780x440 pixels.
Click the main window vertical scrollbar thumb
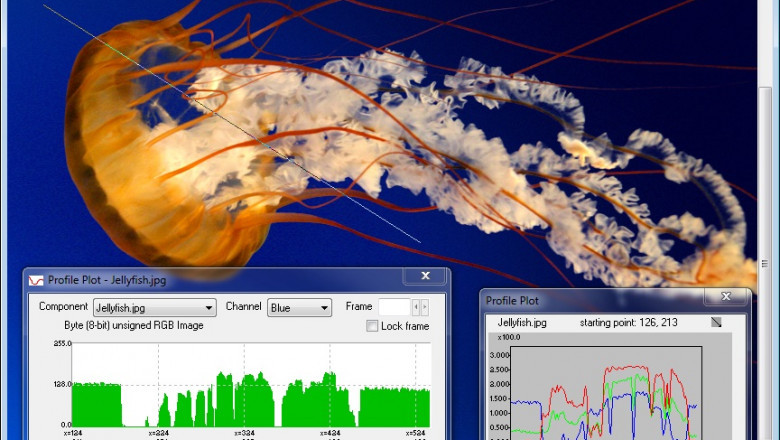(765, 264)
